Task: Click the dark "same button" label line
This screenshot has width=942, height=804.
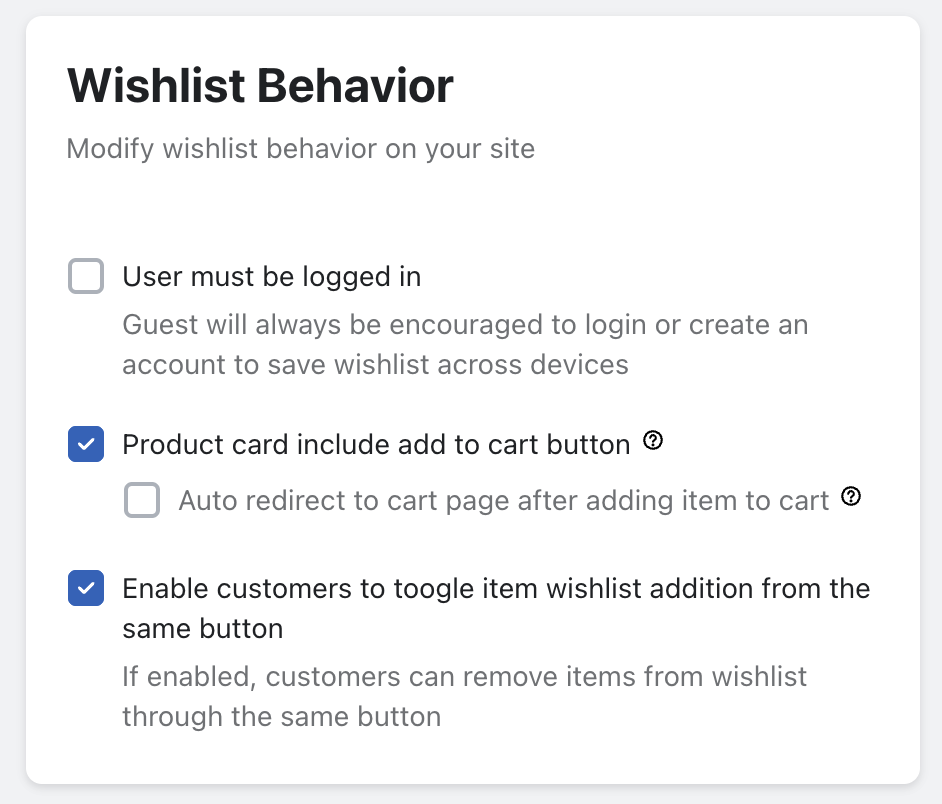Action: point(203,628)
